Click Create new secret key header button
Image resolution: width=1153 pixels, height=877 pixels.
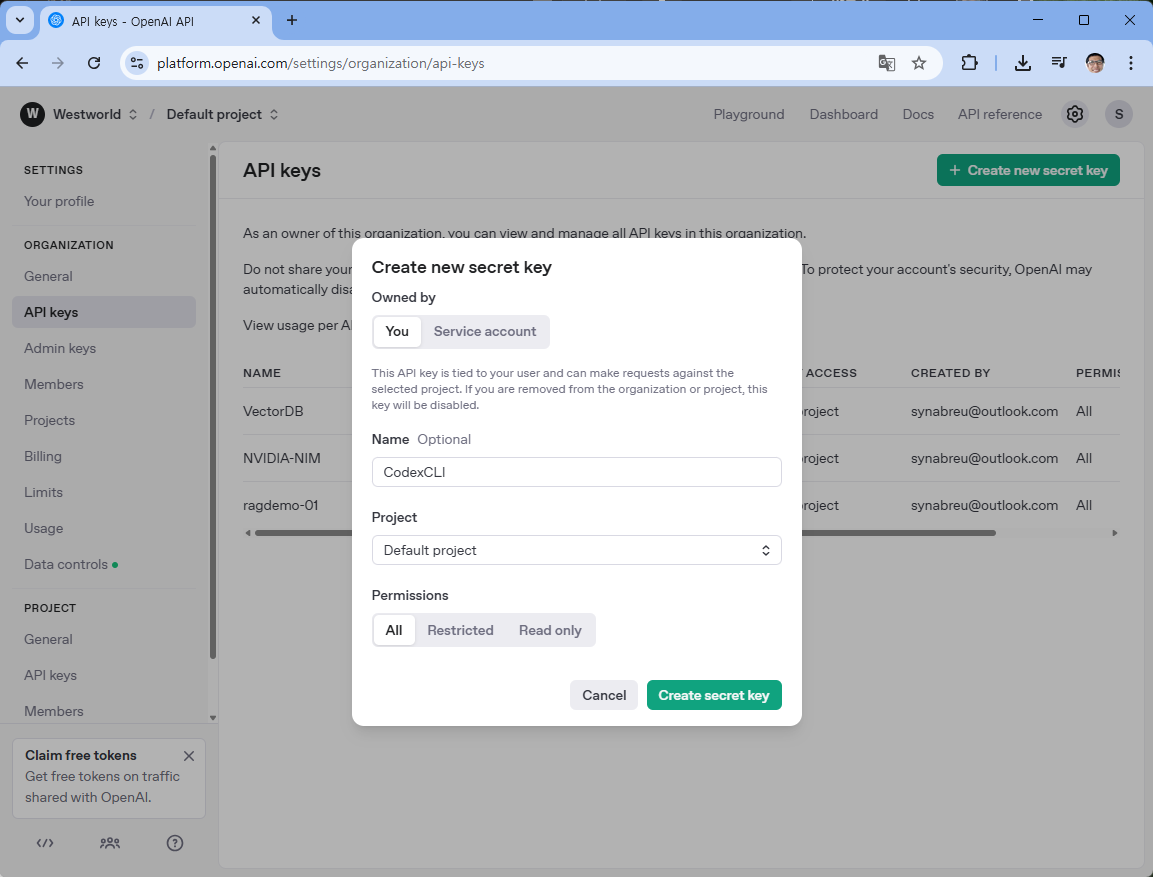[1028, 170]
